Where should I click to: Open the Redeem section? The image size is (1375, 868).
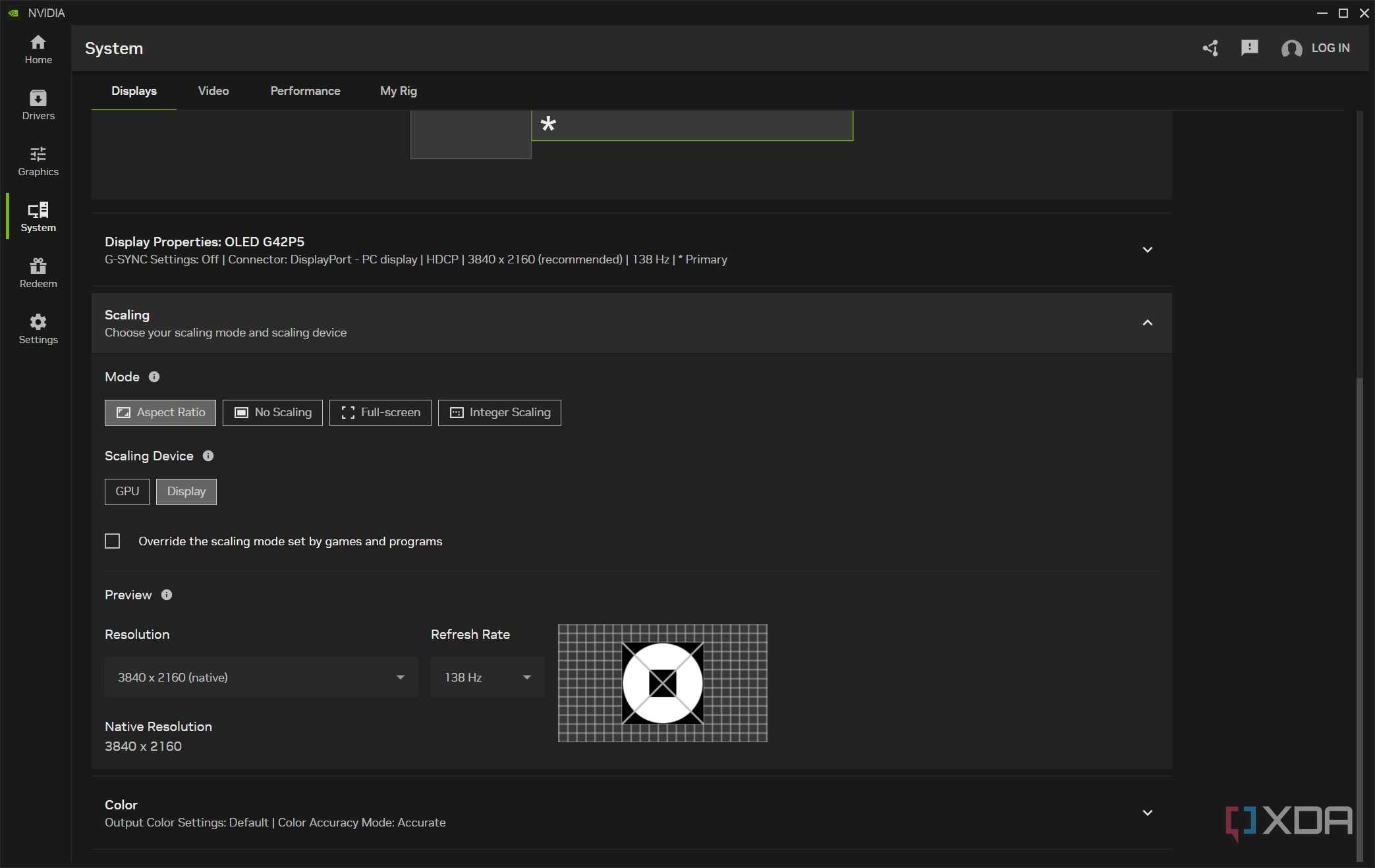tap(38, 273)
